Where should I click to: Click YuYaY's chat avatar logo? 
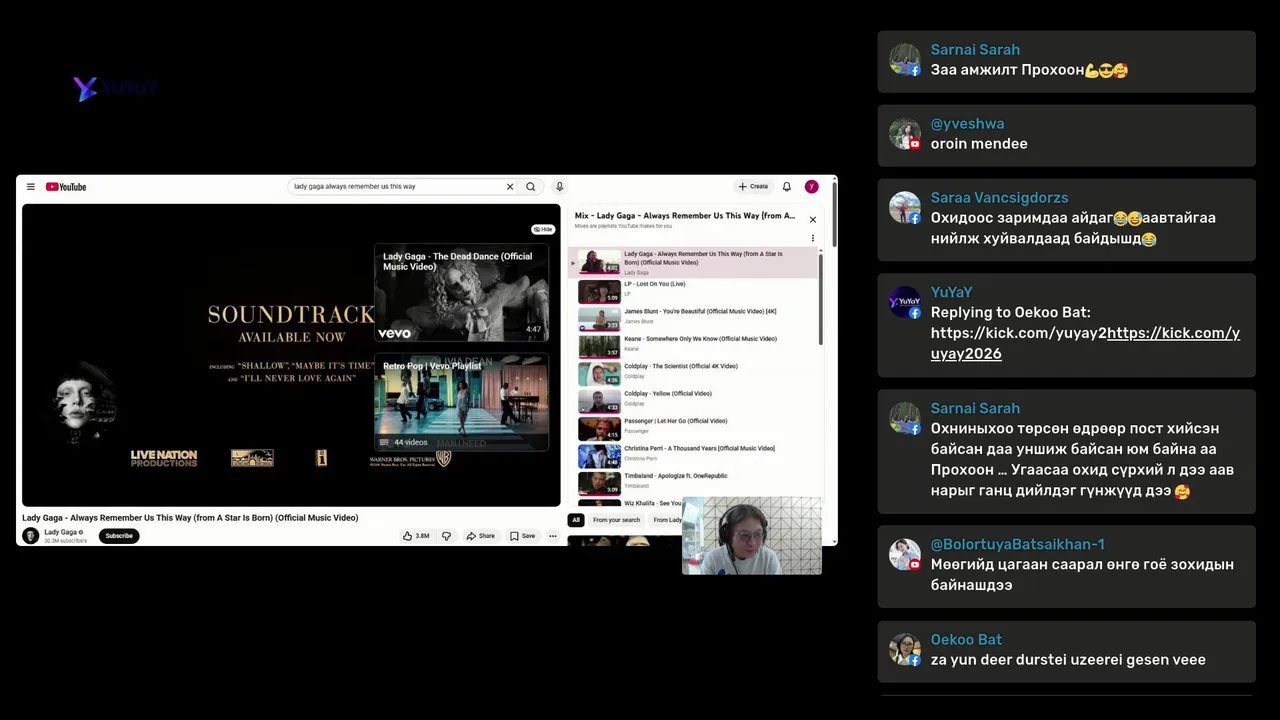point(905,302)
